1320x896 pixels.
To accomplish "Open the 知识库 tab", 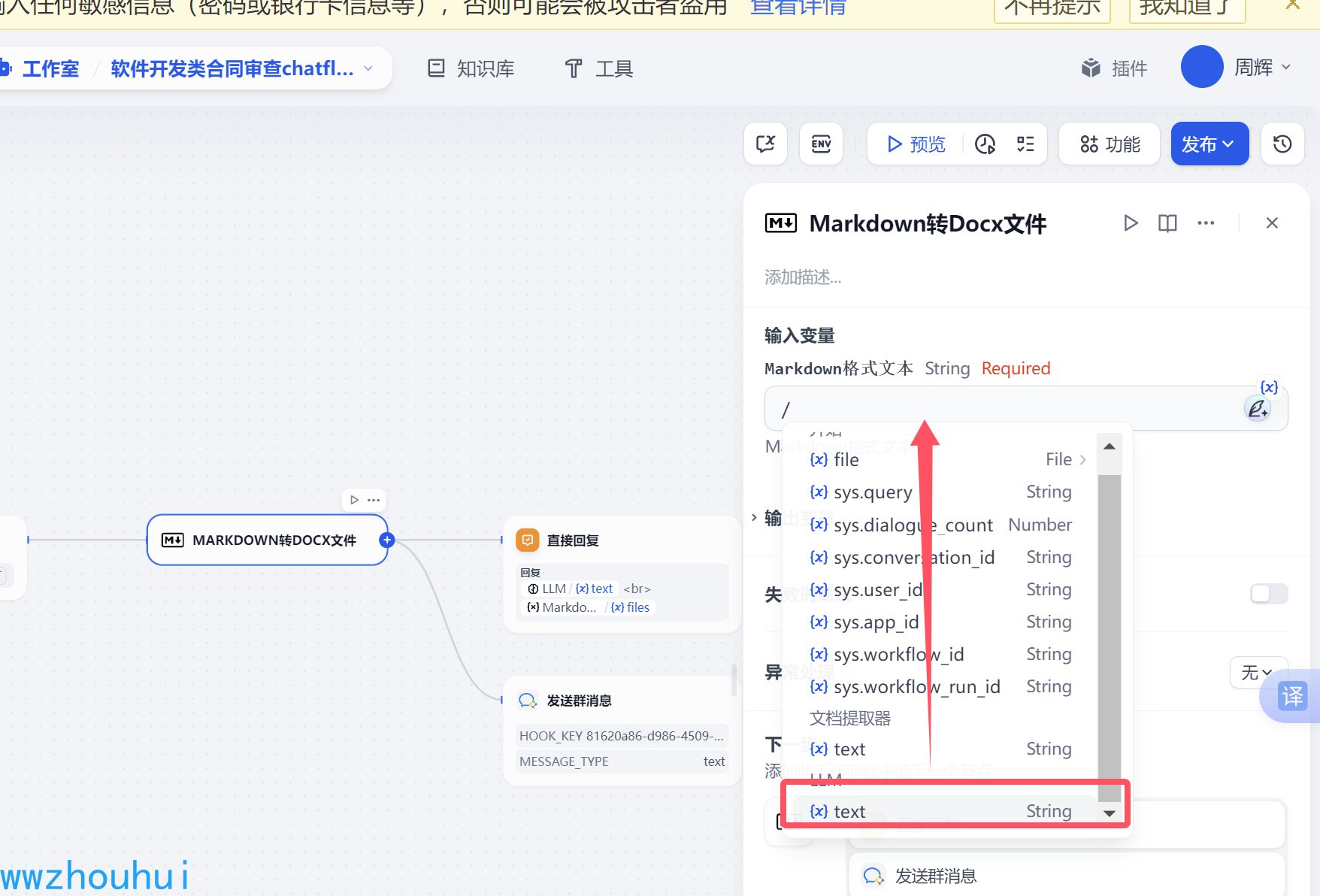I will coord(471,69).
